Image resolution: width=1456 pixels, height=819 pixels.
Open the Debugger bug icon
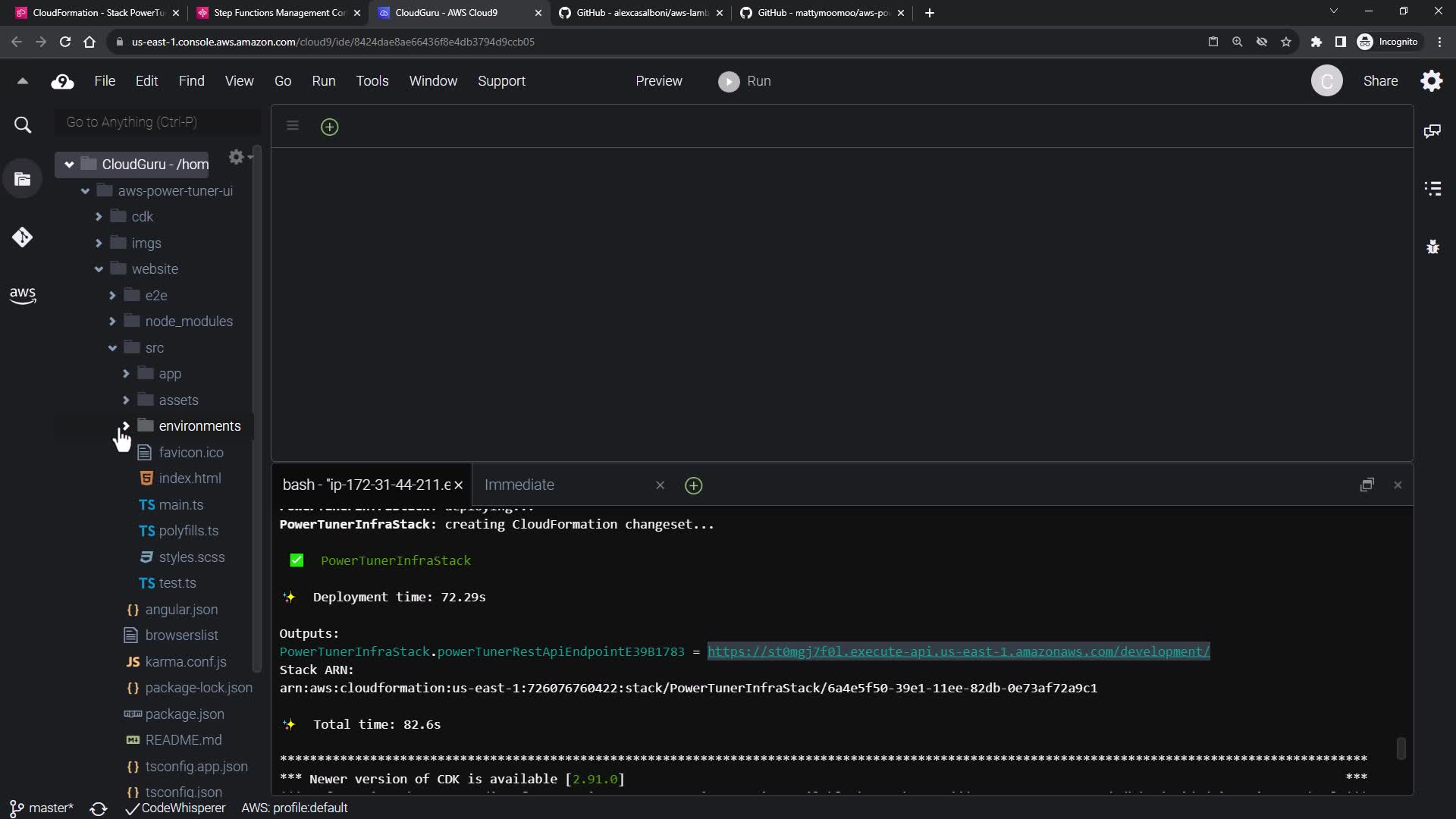tap(1432, 246)
